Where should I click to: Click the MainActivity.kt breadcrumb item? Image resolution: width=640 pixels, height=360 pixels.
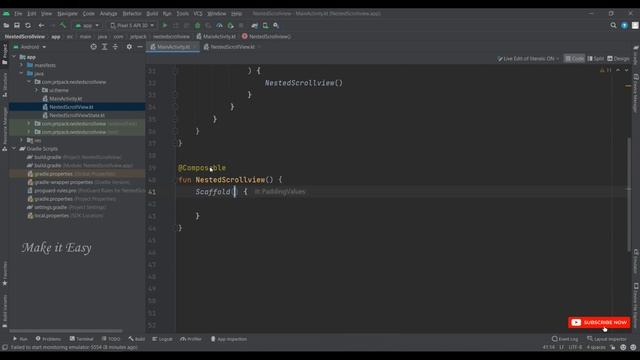(x=216, y=36)
